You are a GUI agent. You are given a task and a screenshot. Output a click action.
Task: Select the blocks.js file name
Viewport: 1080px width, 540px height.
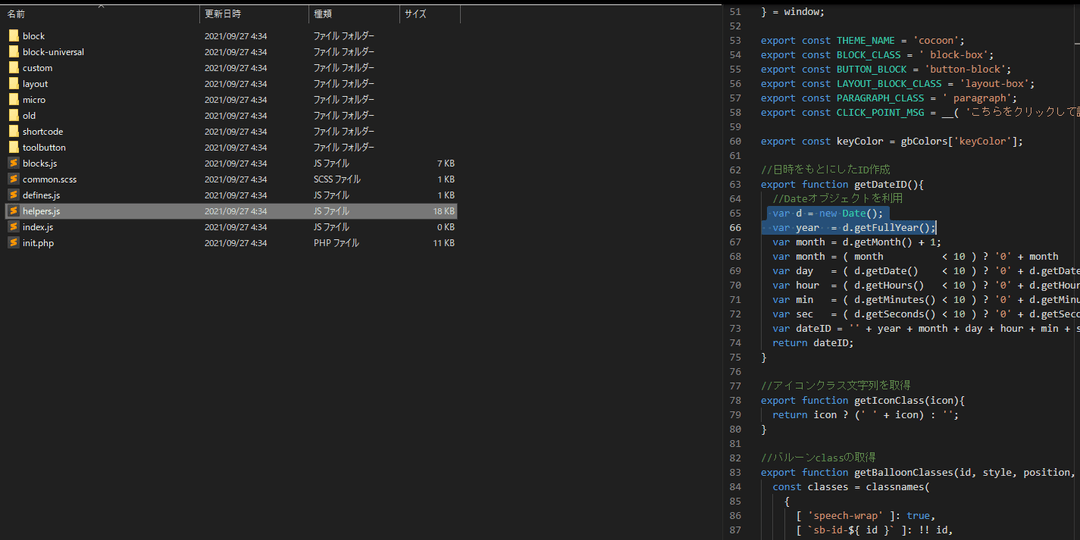(40, 163)
